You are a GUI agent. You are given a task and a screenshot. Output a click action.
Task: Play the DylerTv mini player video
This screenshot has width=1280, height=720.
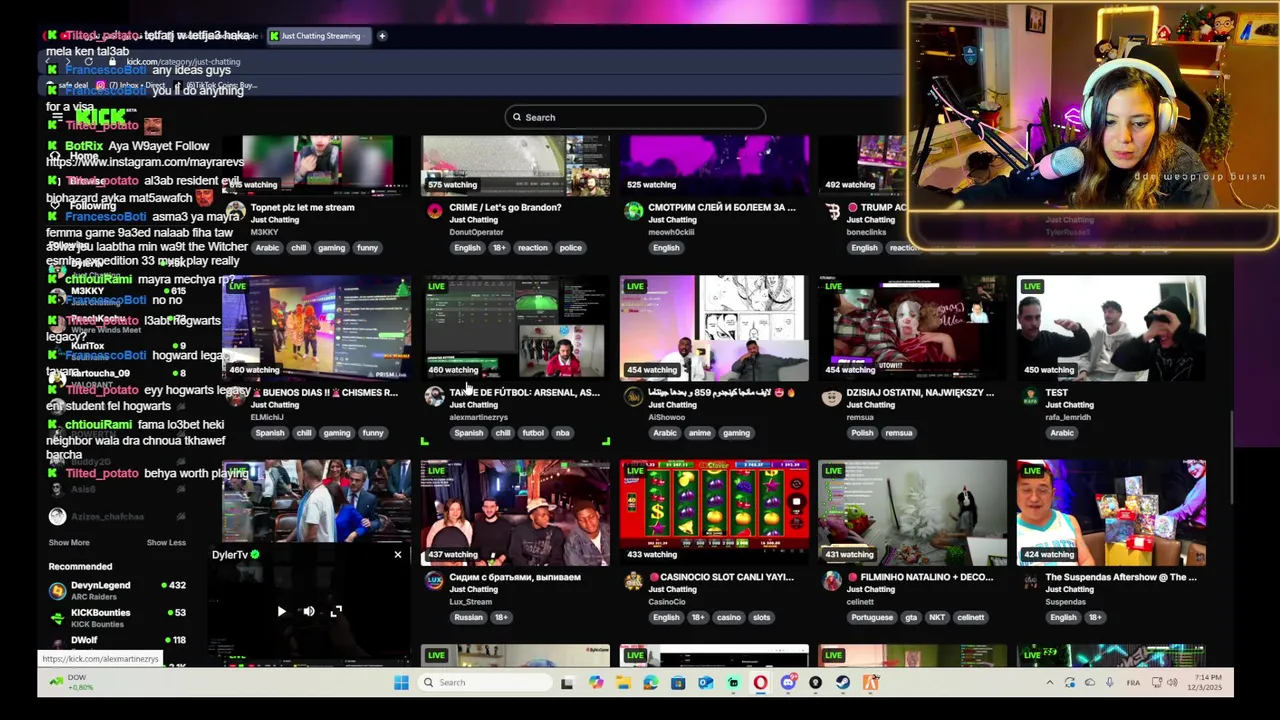tap(281, 611)
